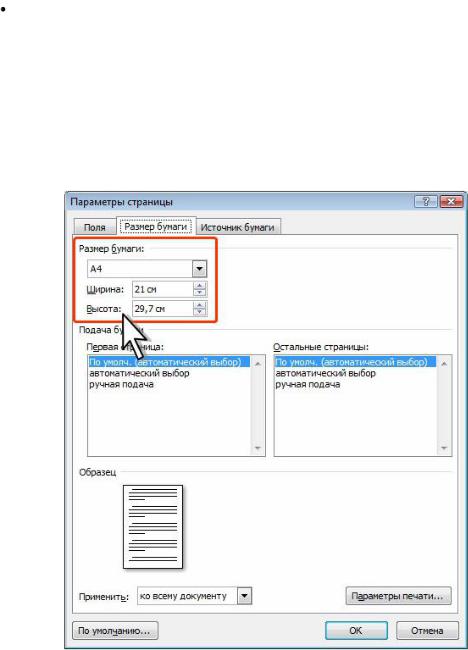Image resolution: width=468 pixels, height=650 pixels.
Task: Increase Высота with the up arrow
Action: click(200, 305)
